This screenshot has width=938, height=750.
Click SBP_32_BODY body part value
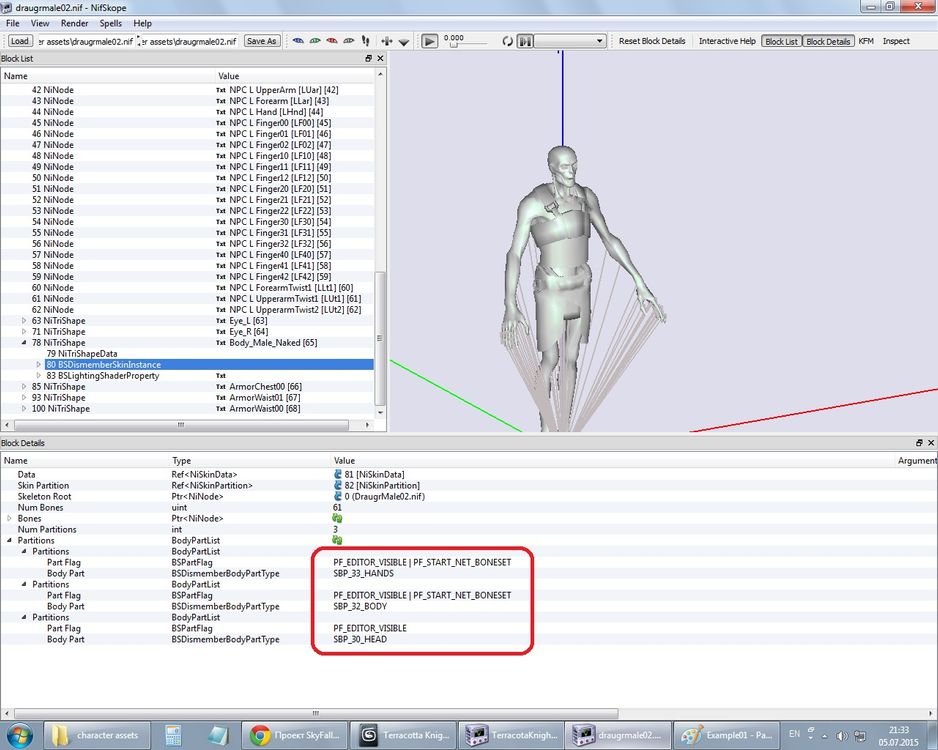(360, 606)
